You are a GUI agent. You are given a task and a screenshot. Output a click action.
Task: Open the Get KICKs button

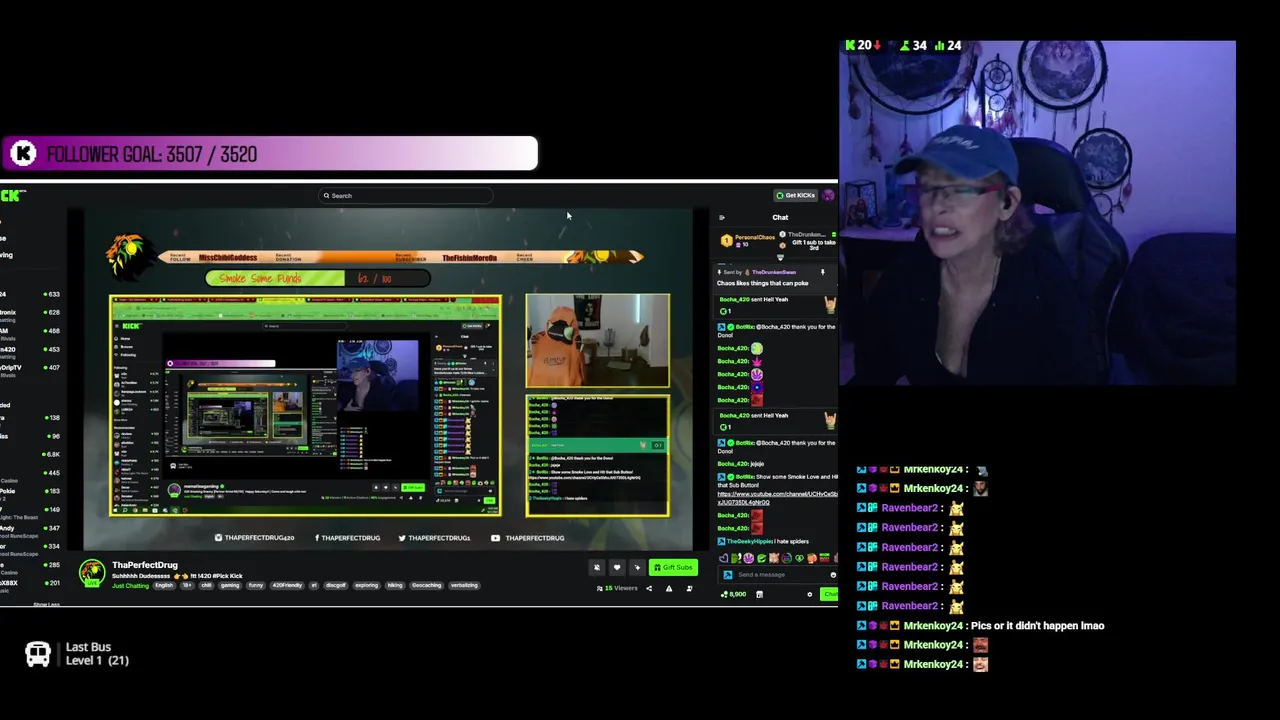point(796,195)
